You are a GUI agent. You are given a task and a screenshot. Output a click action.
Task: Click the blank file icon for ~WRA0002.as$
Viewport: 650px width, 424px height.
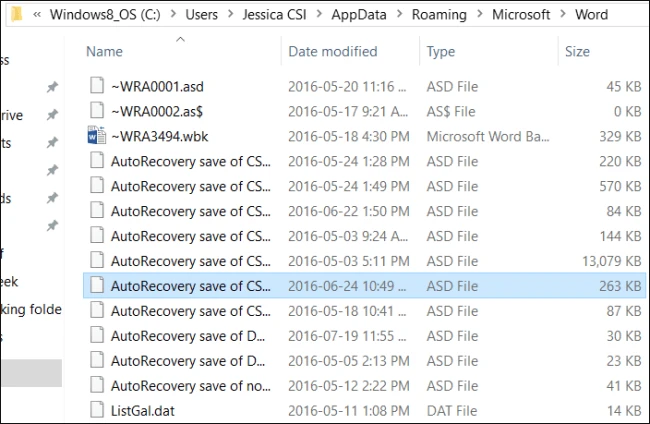coord(96,111)
